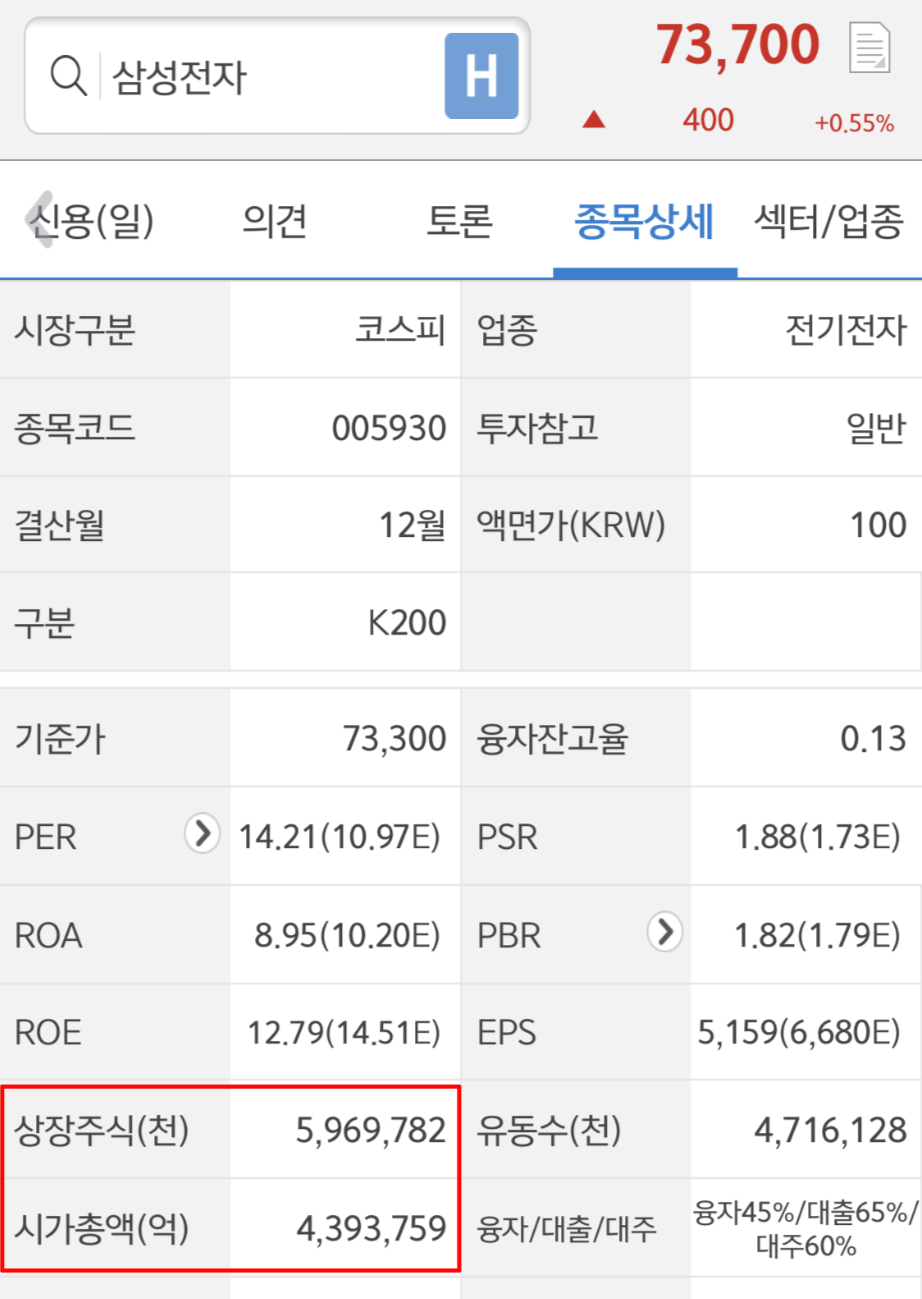The height and width of the screenshot is (1299, 922).
Task: Tap the 결산월 label
Action: coord(59,526)
